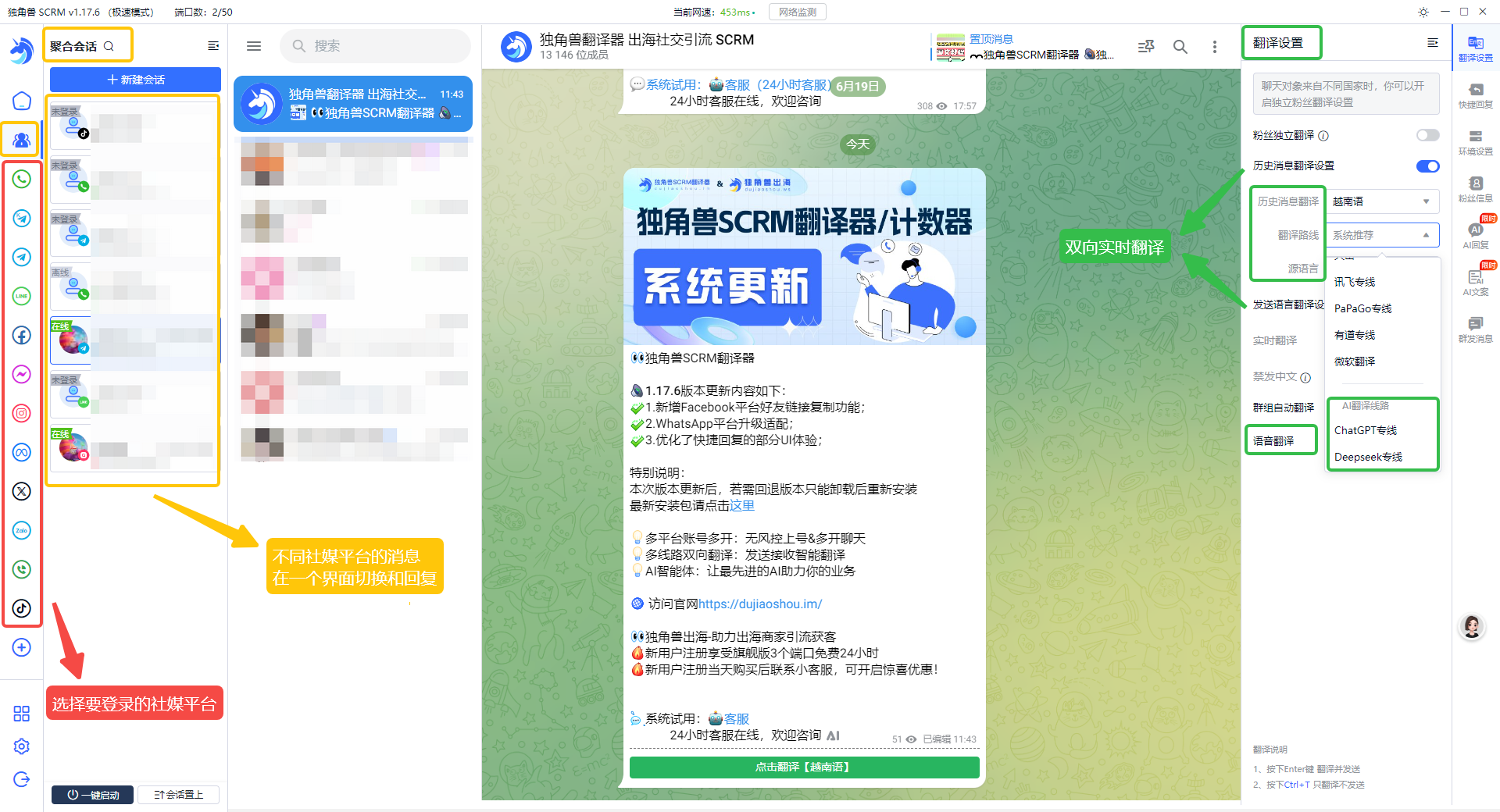Screen dimensions: 1500x812
Task: Toggle the light/dark theme sun icon
Action: coord(1423,12)
